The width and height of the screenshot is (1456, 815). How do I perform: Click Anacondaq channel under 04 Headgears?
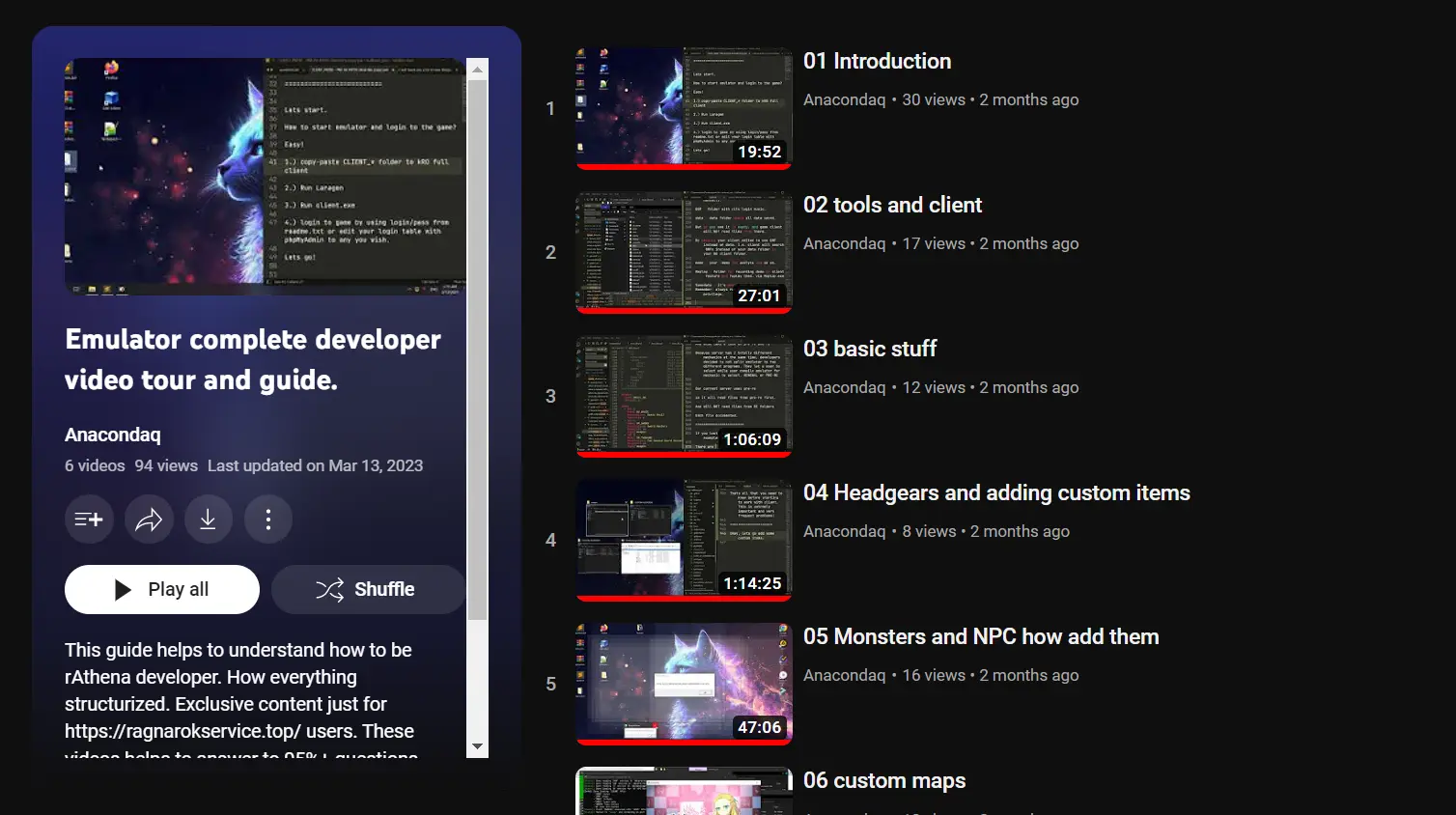845,531
